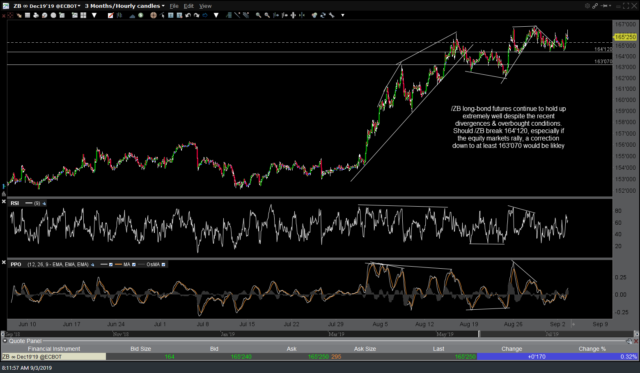This screenshot has width=640, height=373.
Task: Click the PPO indicator label
Action: [16, 264]
